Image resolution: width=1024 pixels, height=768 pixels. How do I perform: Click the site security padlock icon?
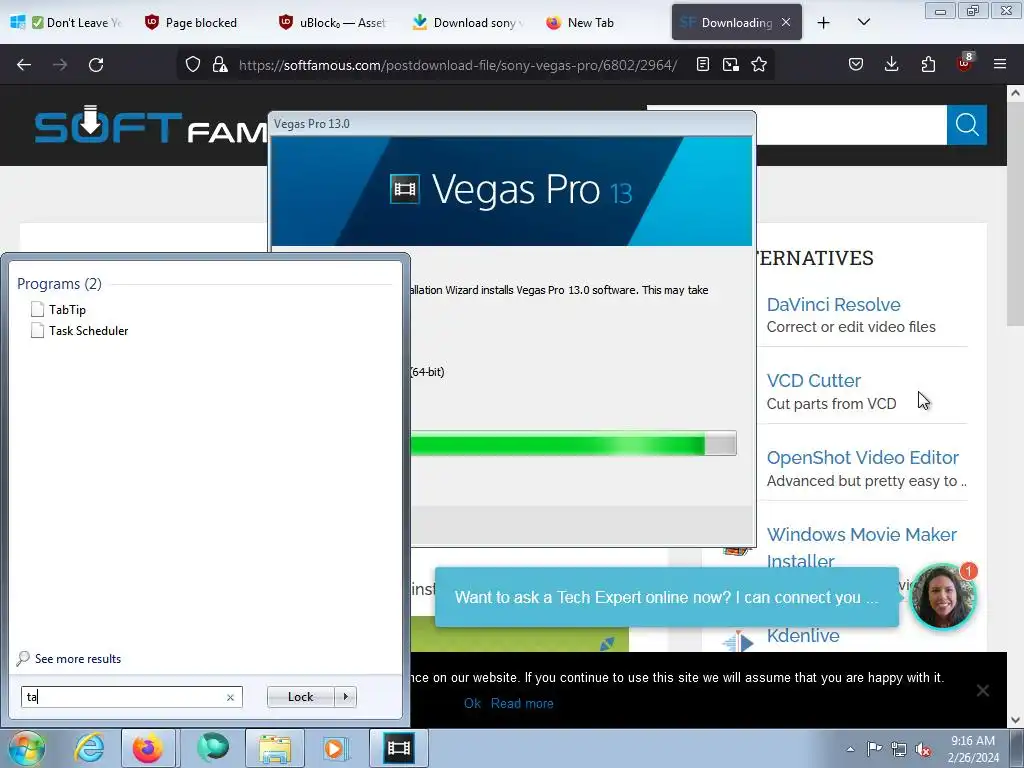click(220, 64)
